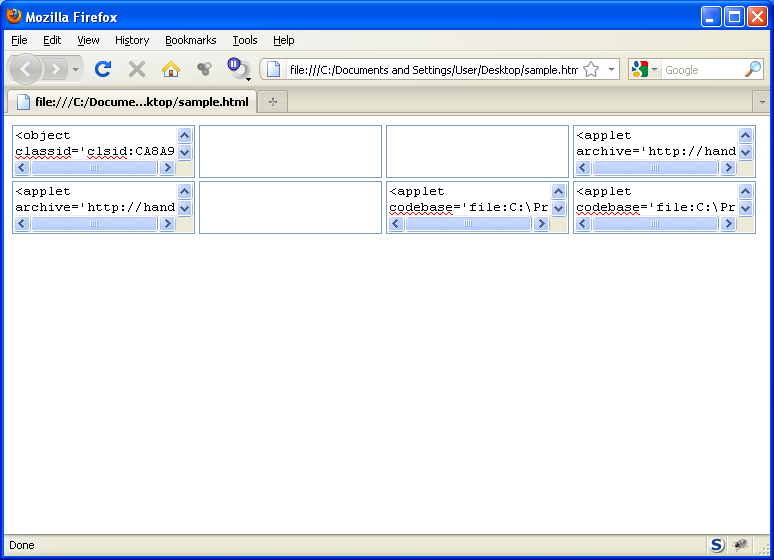The width and height of the screenshot is (774, 560).
Task: Click the blue S status bar icon
Action: point(717,545)
